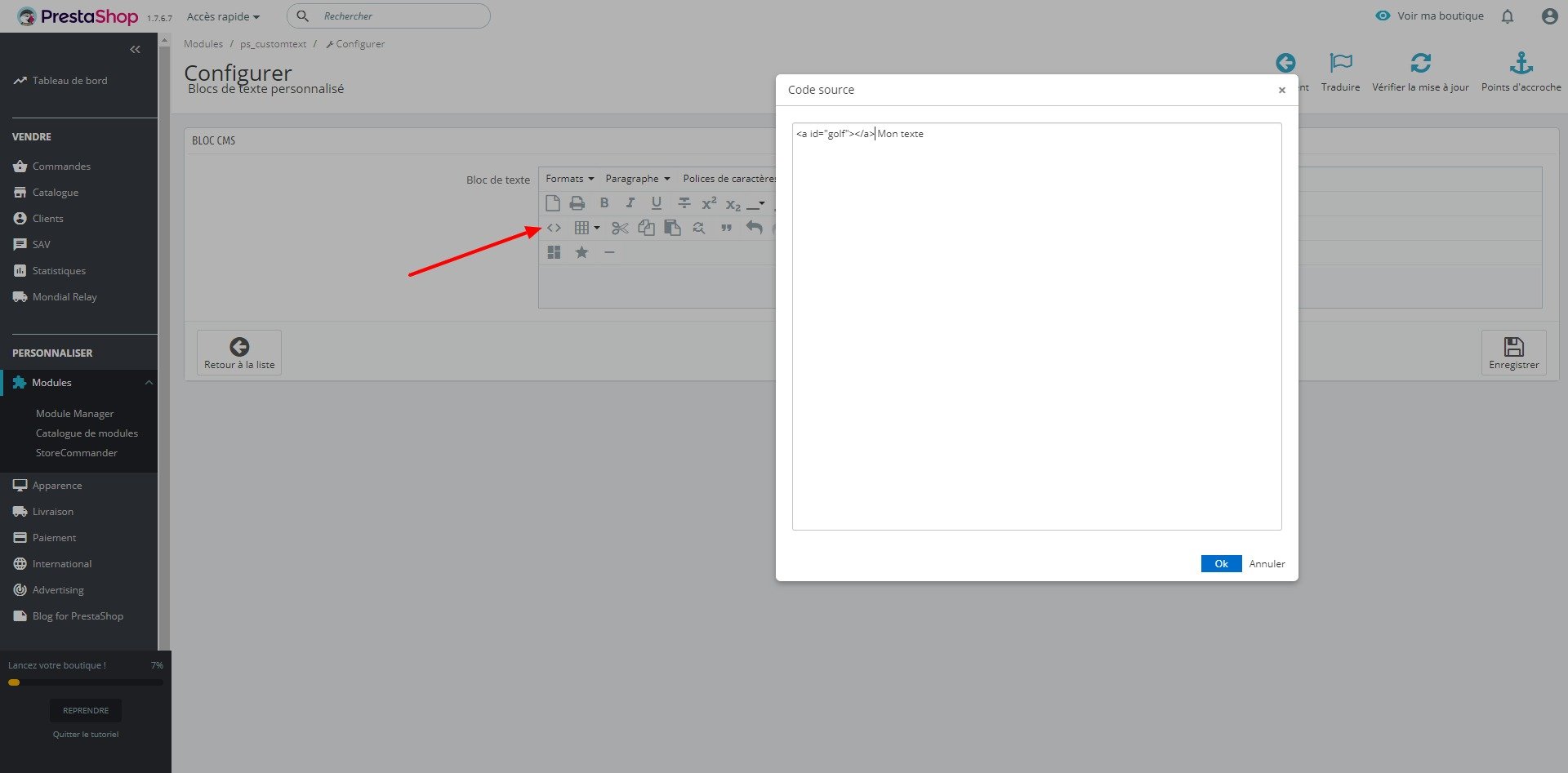Click inside the source code text area
Image resolution: width=1568 pixels, height=773 pixels.
(1036, 327)
